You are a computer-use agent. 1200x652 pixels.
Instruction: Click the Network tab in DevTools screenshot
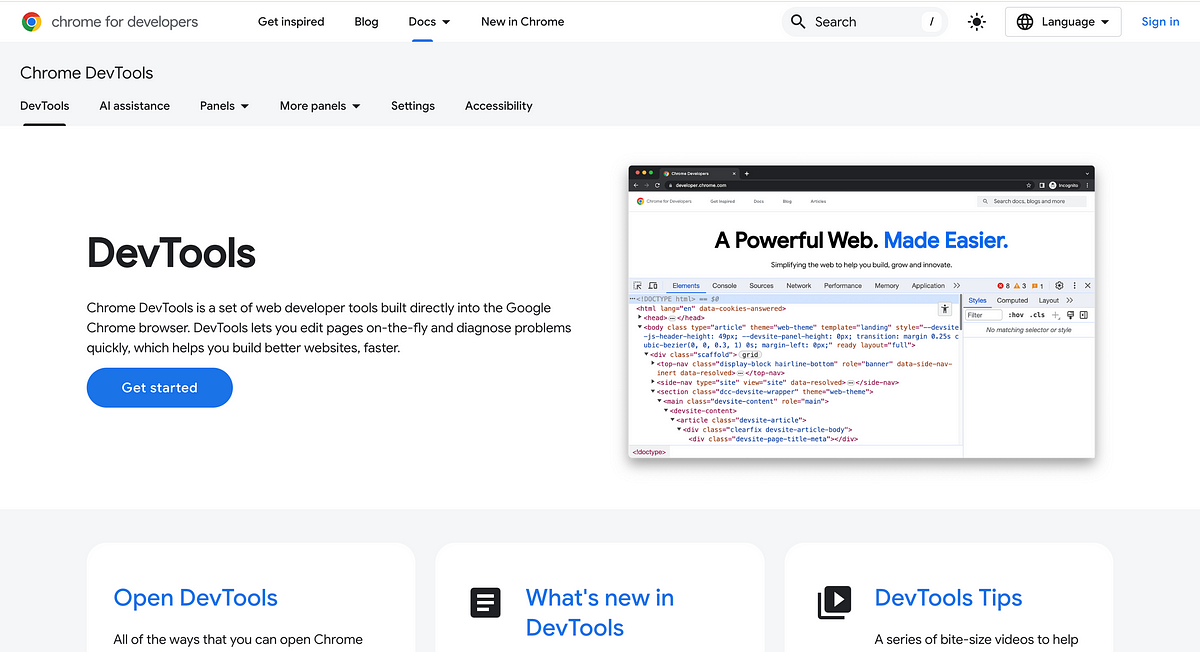point(799,285)
